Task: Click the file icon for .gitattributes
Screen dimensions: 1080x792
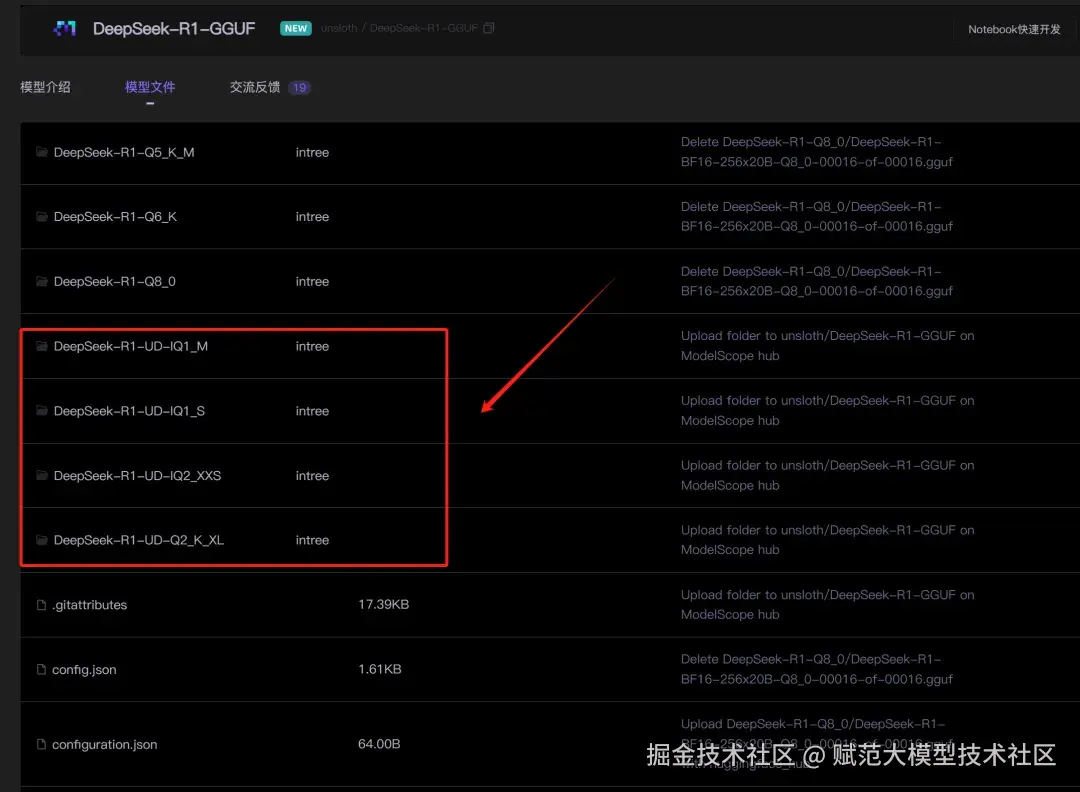Action: tap(41, 605)
